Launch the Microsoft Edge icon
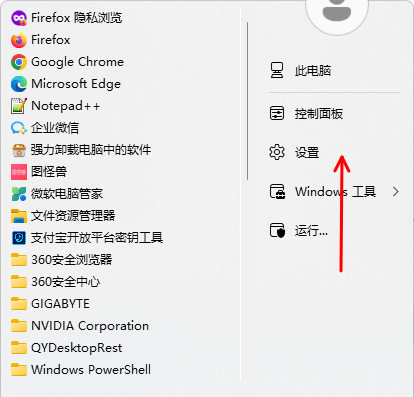 click(x=19, y=84)
